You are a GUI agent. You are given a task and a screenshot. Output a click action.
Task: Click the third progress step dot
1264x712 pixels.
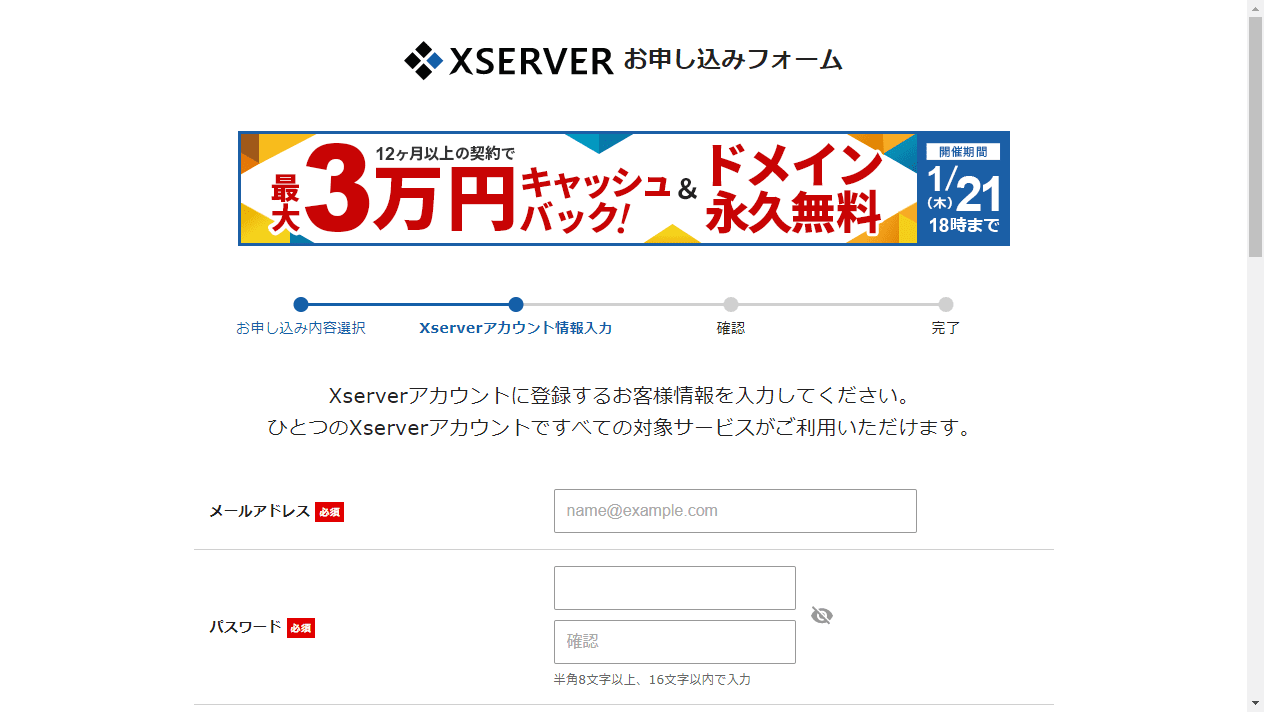point(731,305)
